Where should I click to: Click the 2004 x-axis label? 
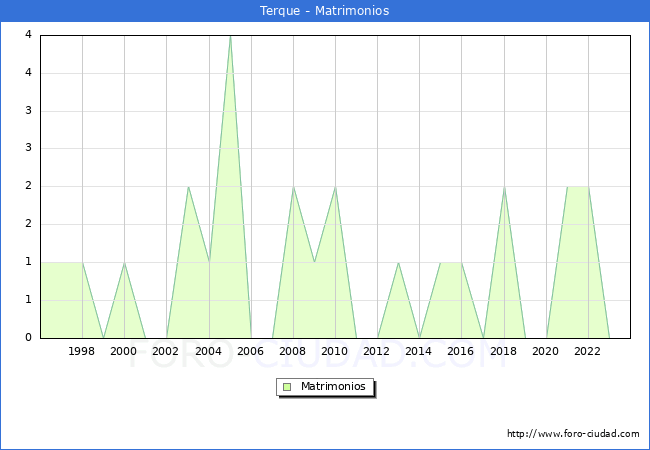[209, 351]
